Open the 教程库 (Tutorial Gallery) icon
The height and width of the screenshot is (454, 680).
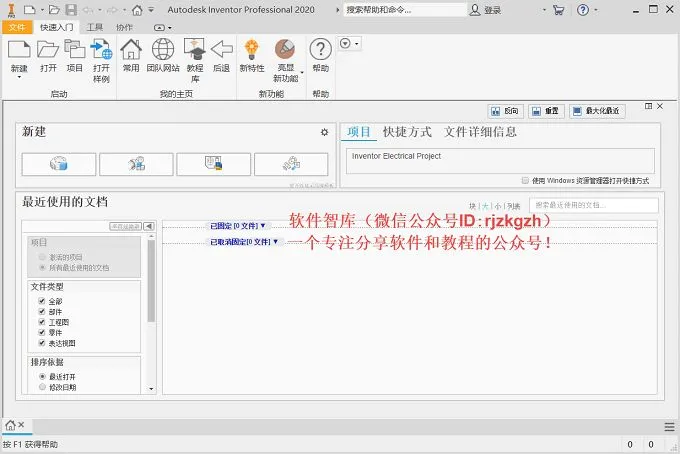(x=195, y=49)
